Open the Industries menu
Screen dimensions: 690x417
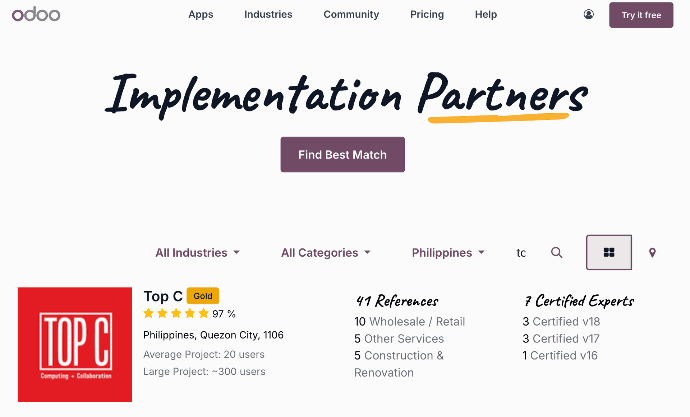click(268, 15)
